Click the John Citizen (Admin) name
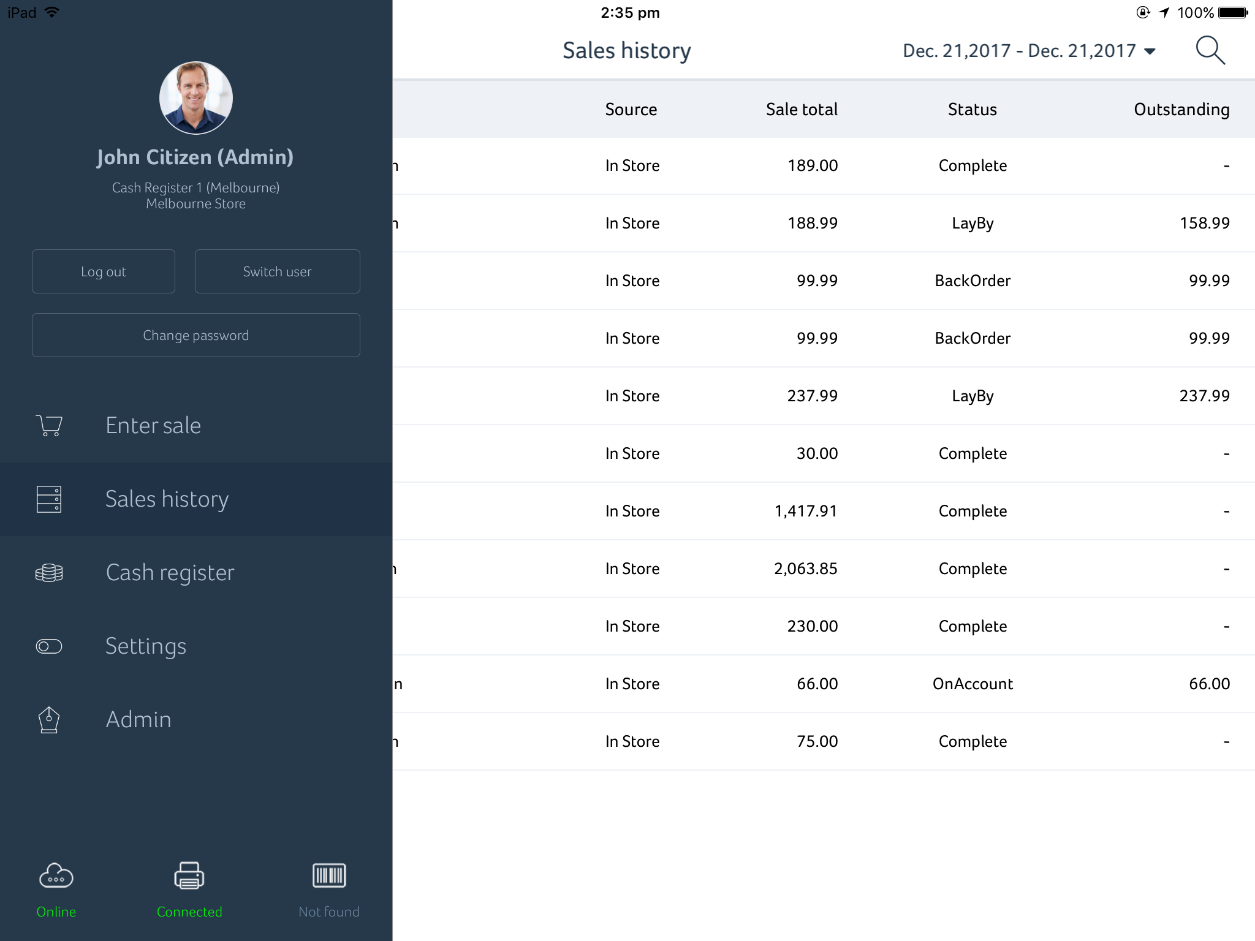The image size is (1255, 941). click(195, 157)
